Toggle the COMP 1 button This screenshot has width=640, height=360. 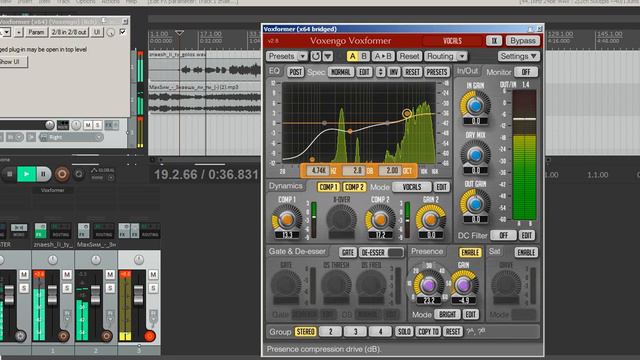point(329,187)
